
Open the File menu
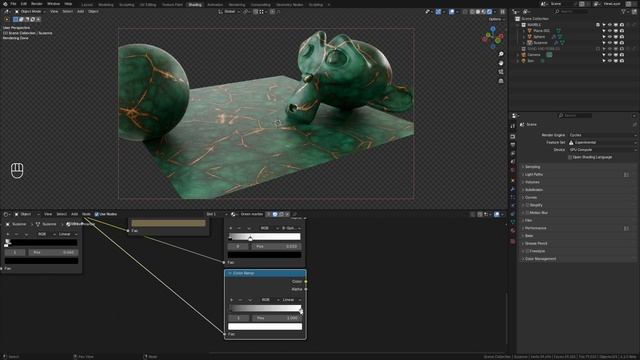click(13, 4)
